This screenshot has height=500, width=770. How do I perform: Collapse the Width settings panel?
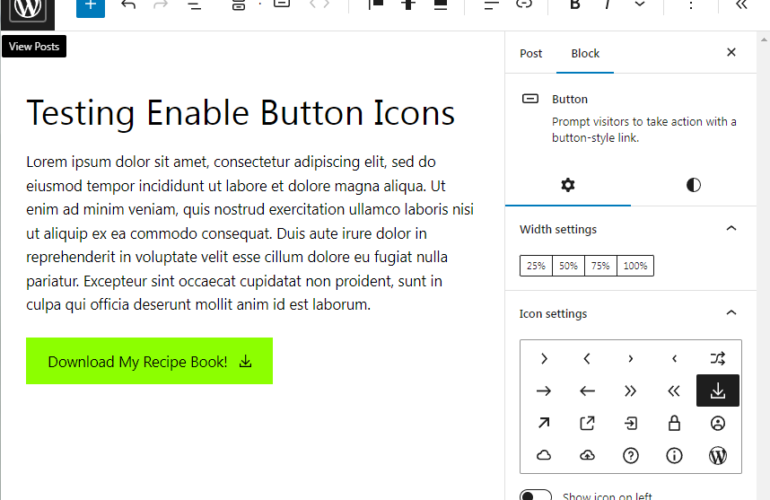731,229
